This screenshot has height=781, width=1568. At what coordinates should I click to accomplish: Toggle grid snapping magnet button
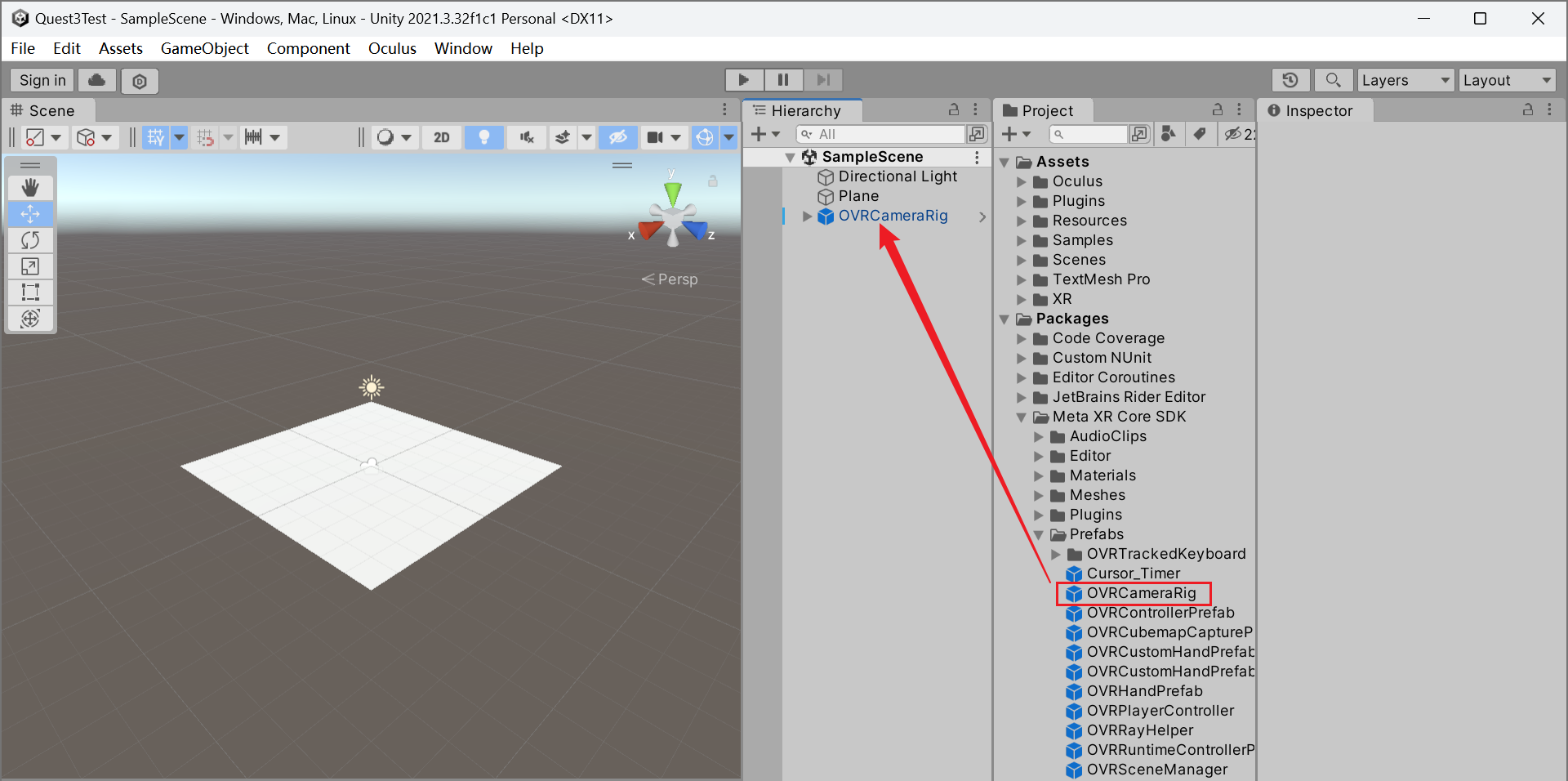point(205,137)
